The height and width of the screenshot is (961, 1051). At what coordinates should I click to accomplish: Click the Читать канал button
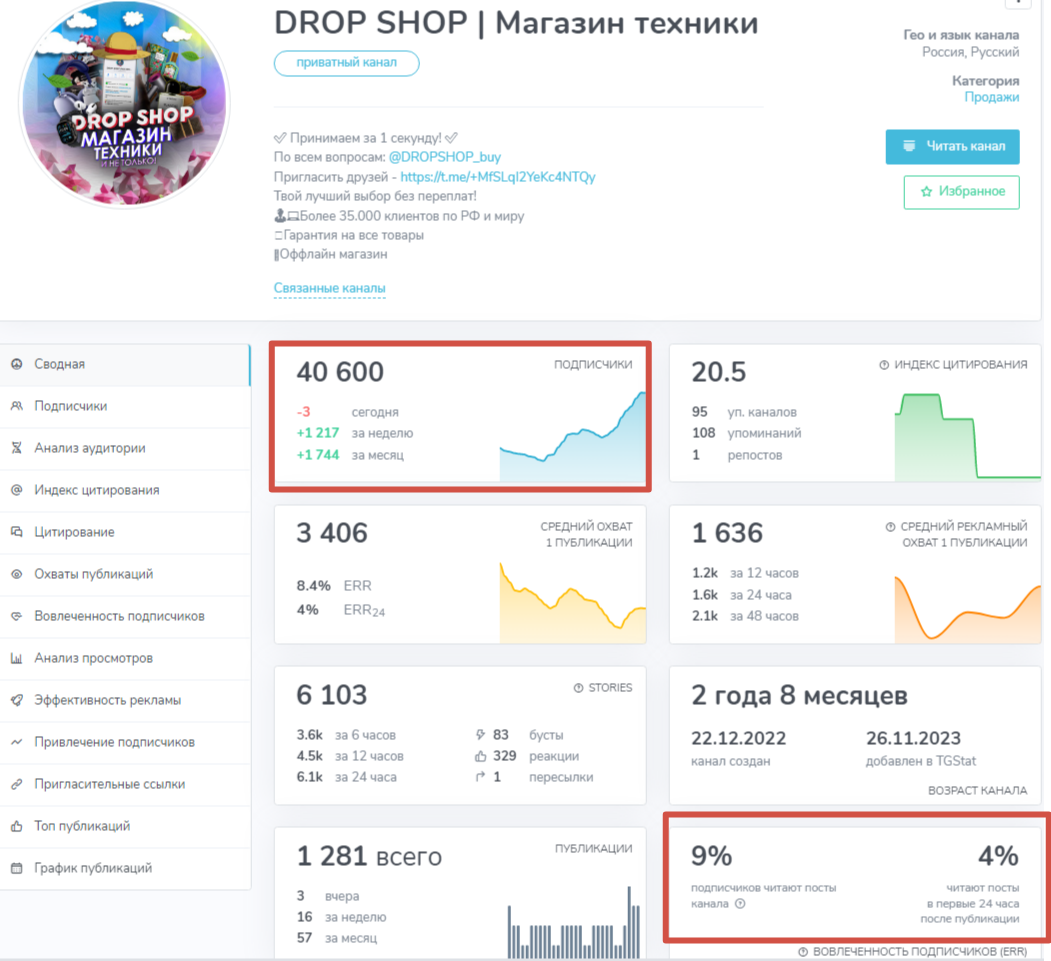(x=952, y=146)
